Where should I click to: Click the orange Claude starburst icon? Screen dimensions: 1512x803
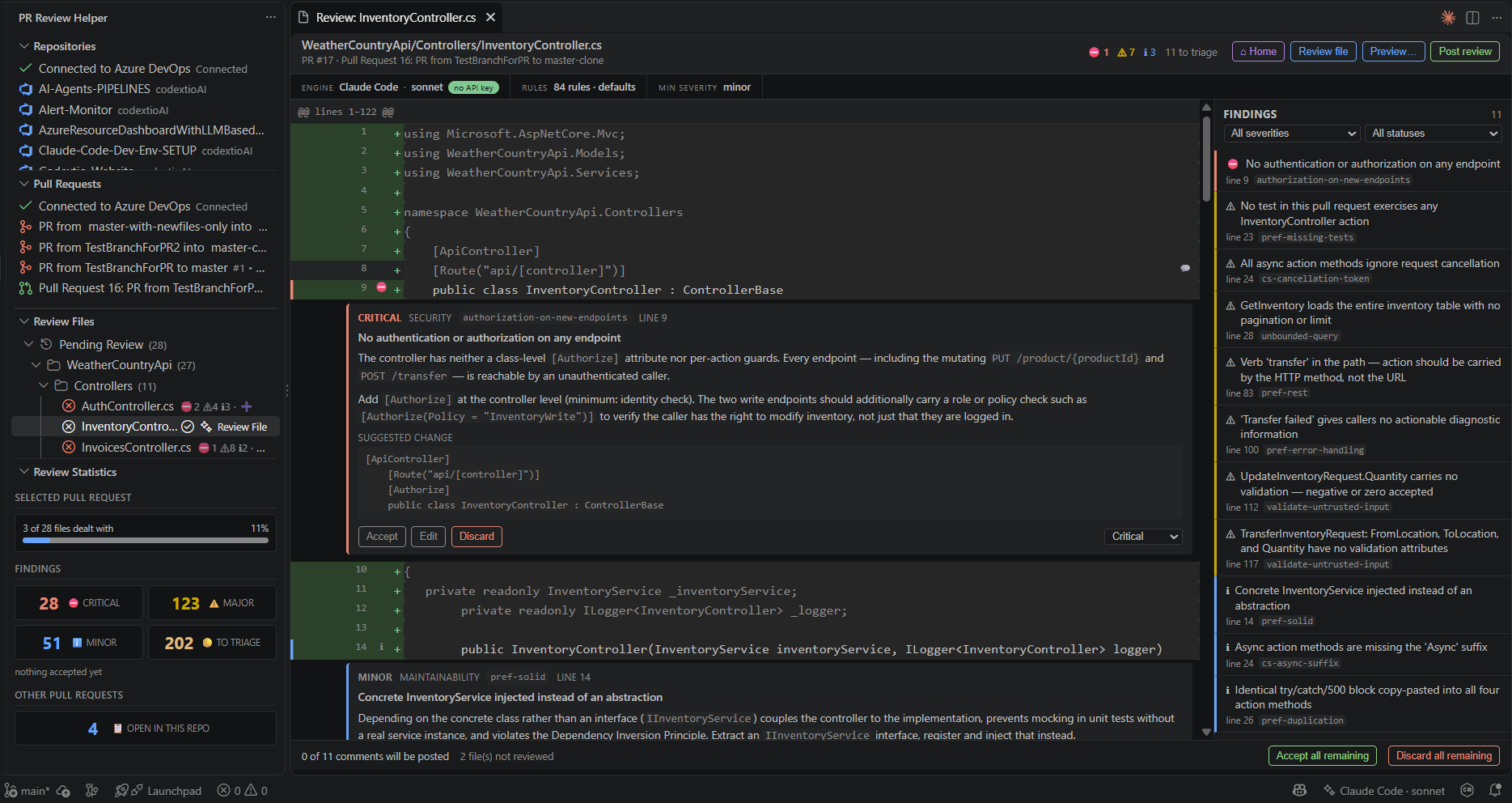tap(1448, 18)
